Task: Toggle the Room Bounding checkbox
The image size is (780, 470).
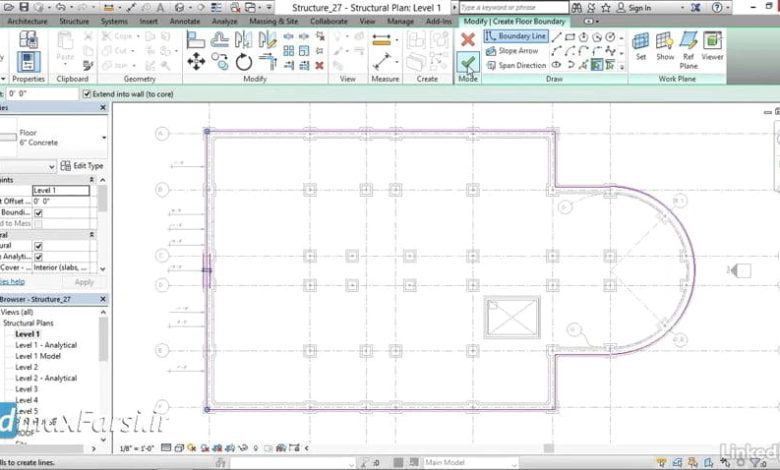Action: tap(38, 212)
